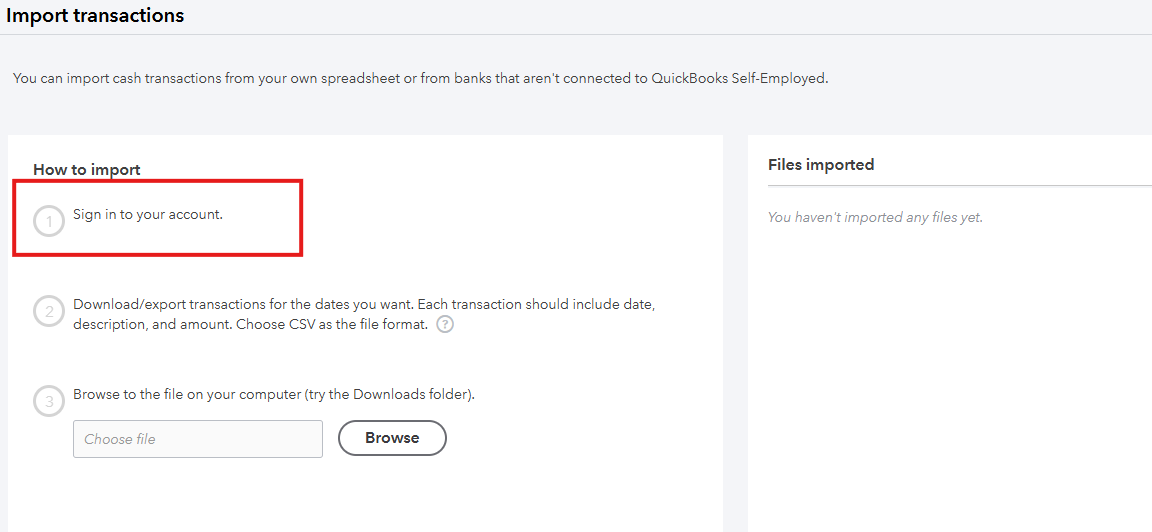Click the Files imported heading

[x=821, y=165]
